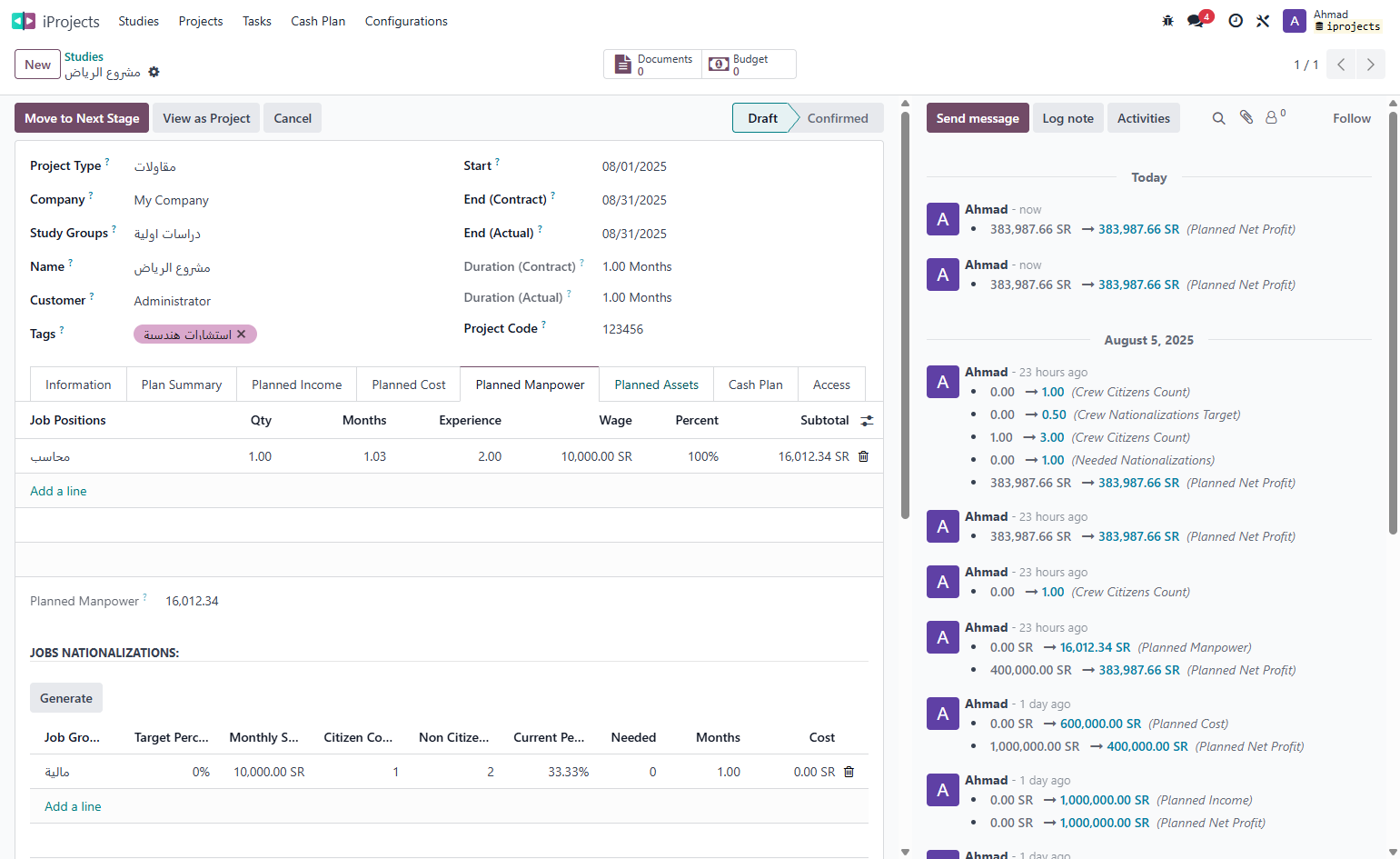Click the Generate button

point(66,698)
